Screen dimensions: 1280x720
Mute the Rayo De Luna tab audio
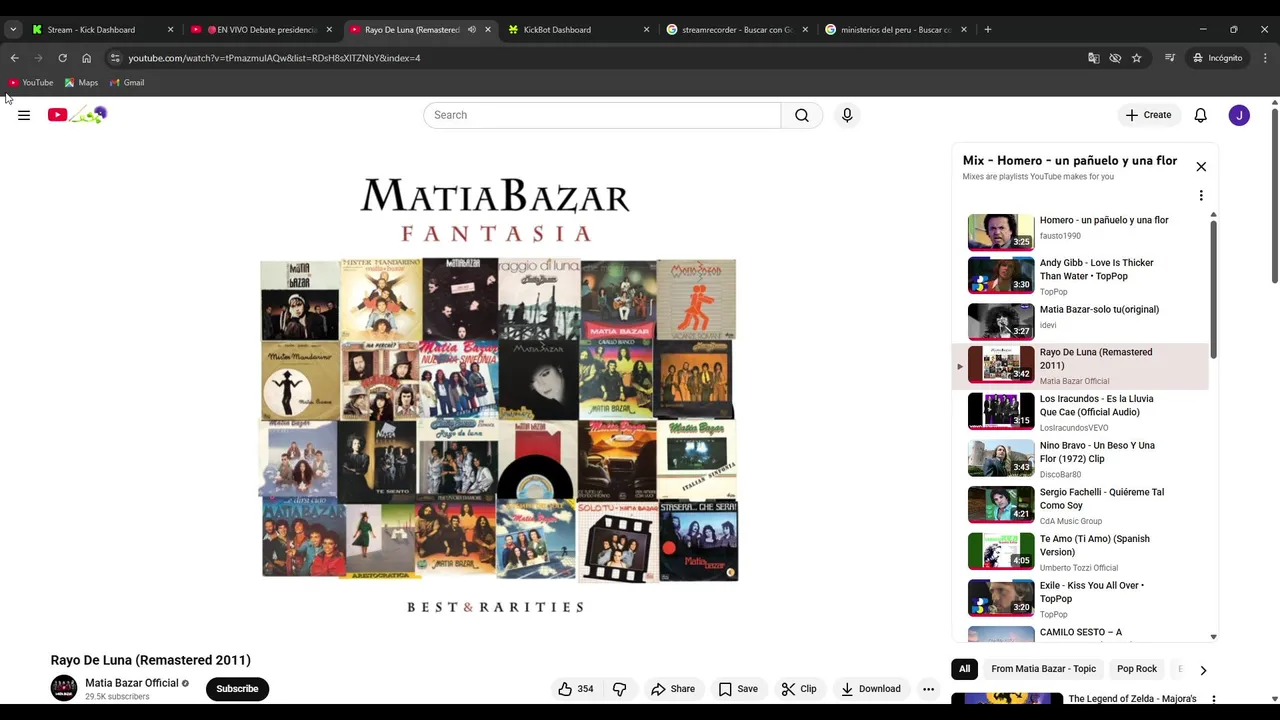(472, 30)
